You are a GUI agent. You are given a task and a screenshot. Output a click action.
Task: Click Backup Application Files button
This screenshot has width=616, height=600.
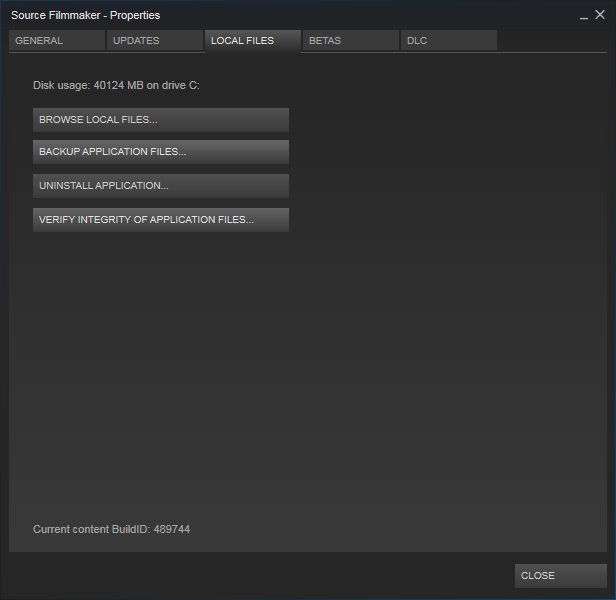tap(161, 152)
